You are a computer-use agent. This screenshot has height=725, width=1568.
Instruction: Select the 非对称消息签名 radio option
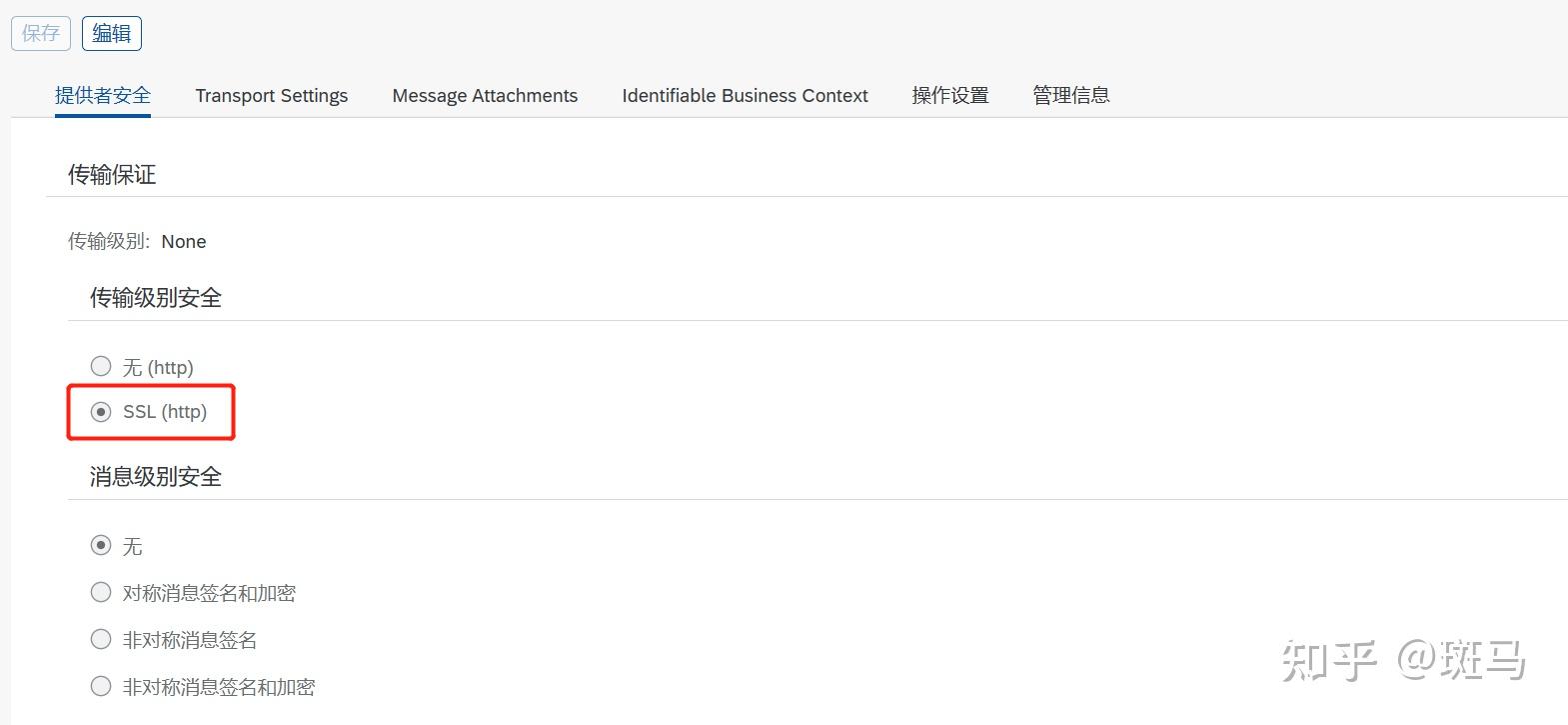click(x=101, y=640)
